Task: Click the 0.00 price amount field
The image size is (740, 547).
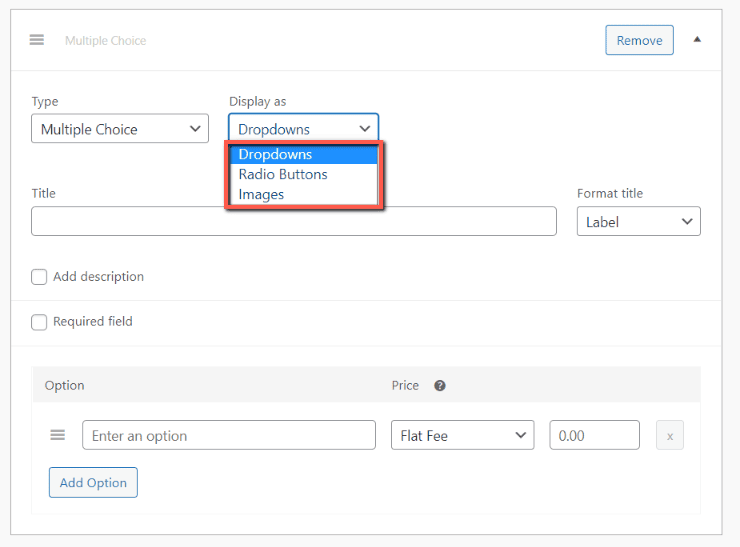Action: pos(594,435)
